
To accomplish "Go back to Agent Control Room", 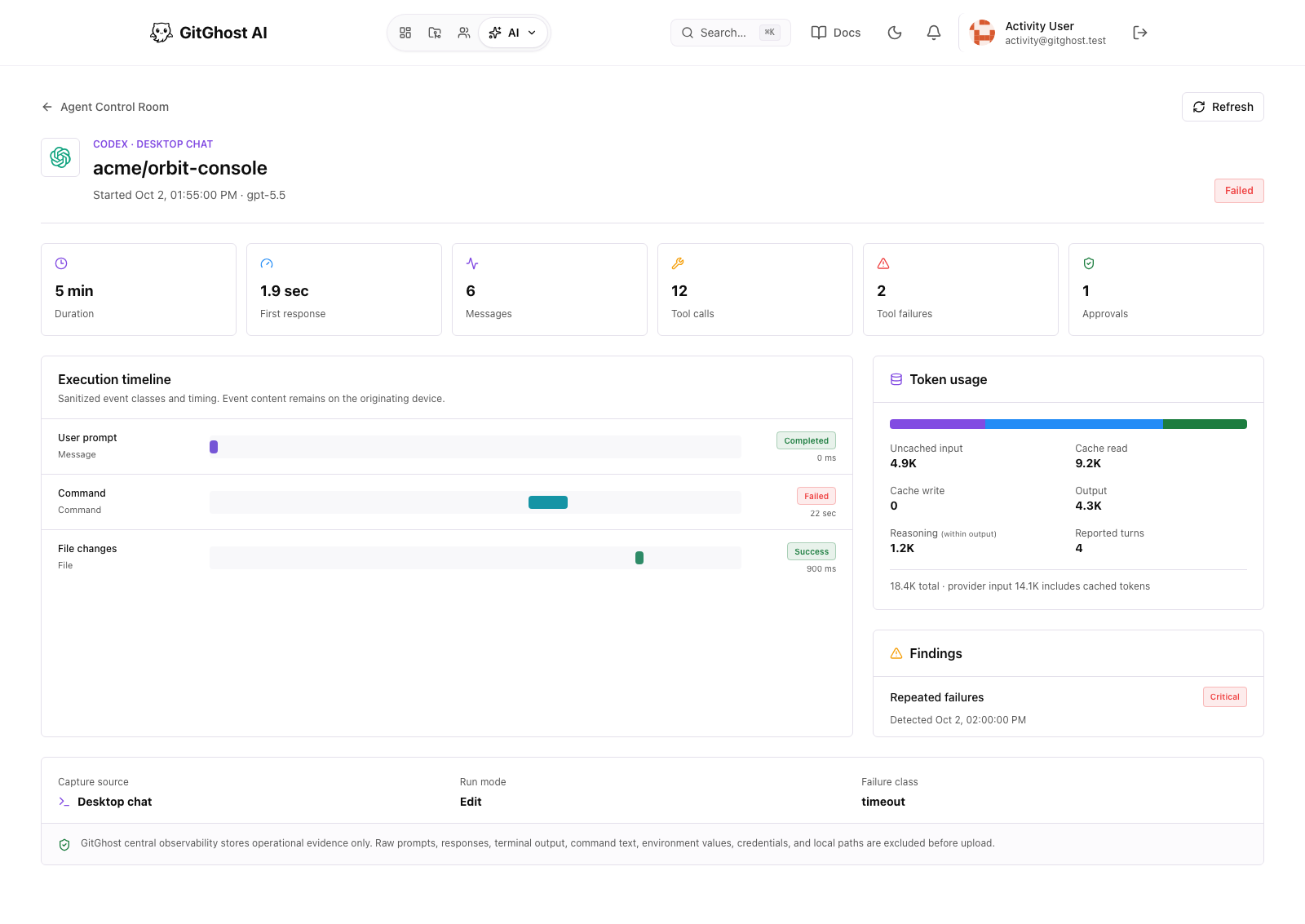I will (x=105, y=107).
